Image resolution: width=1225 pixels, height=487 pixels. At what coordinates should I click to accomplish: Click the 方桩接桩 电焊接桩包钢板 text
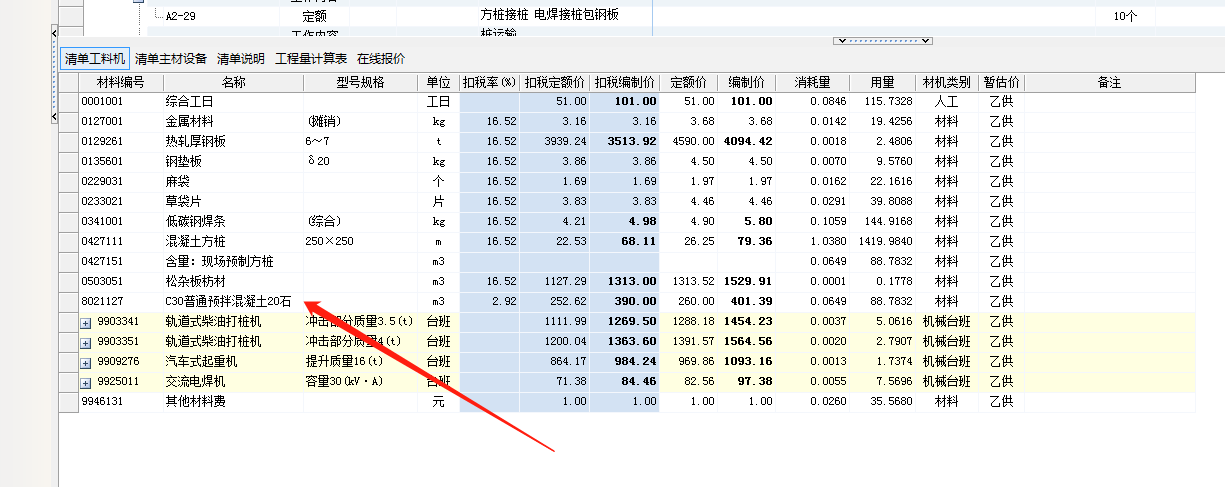pos(549,15)
